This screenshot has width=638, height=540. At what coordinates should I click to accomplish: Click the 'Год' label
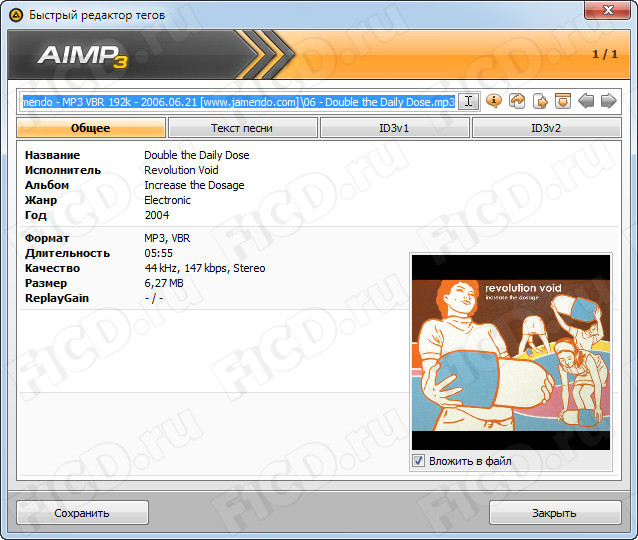point(35,215)
